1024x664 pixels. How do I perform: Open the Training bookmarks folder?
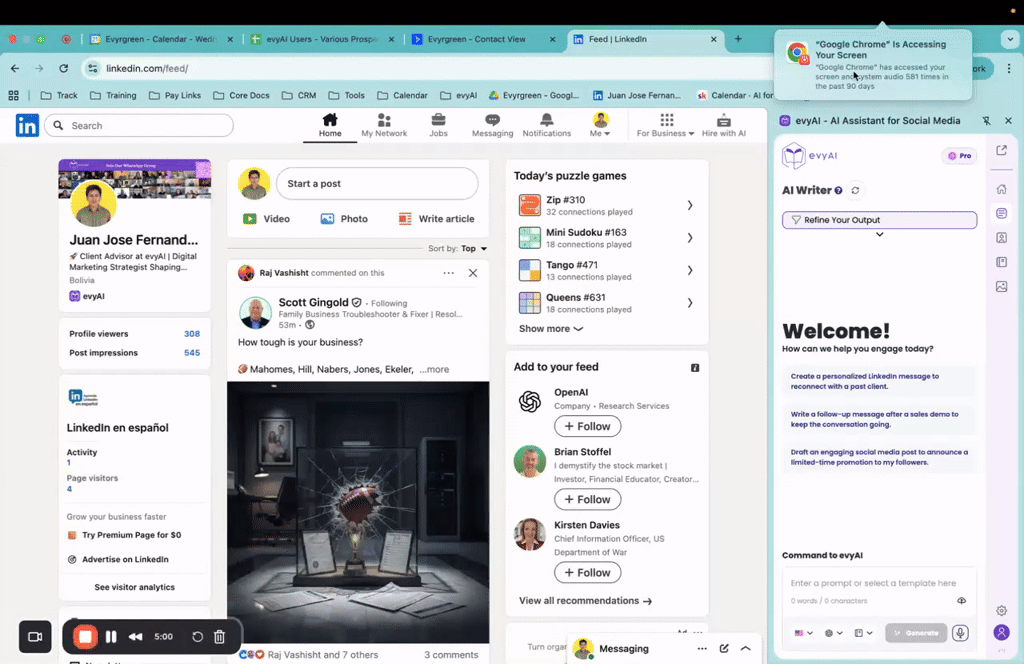(x=114, y=95)
